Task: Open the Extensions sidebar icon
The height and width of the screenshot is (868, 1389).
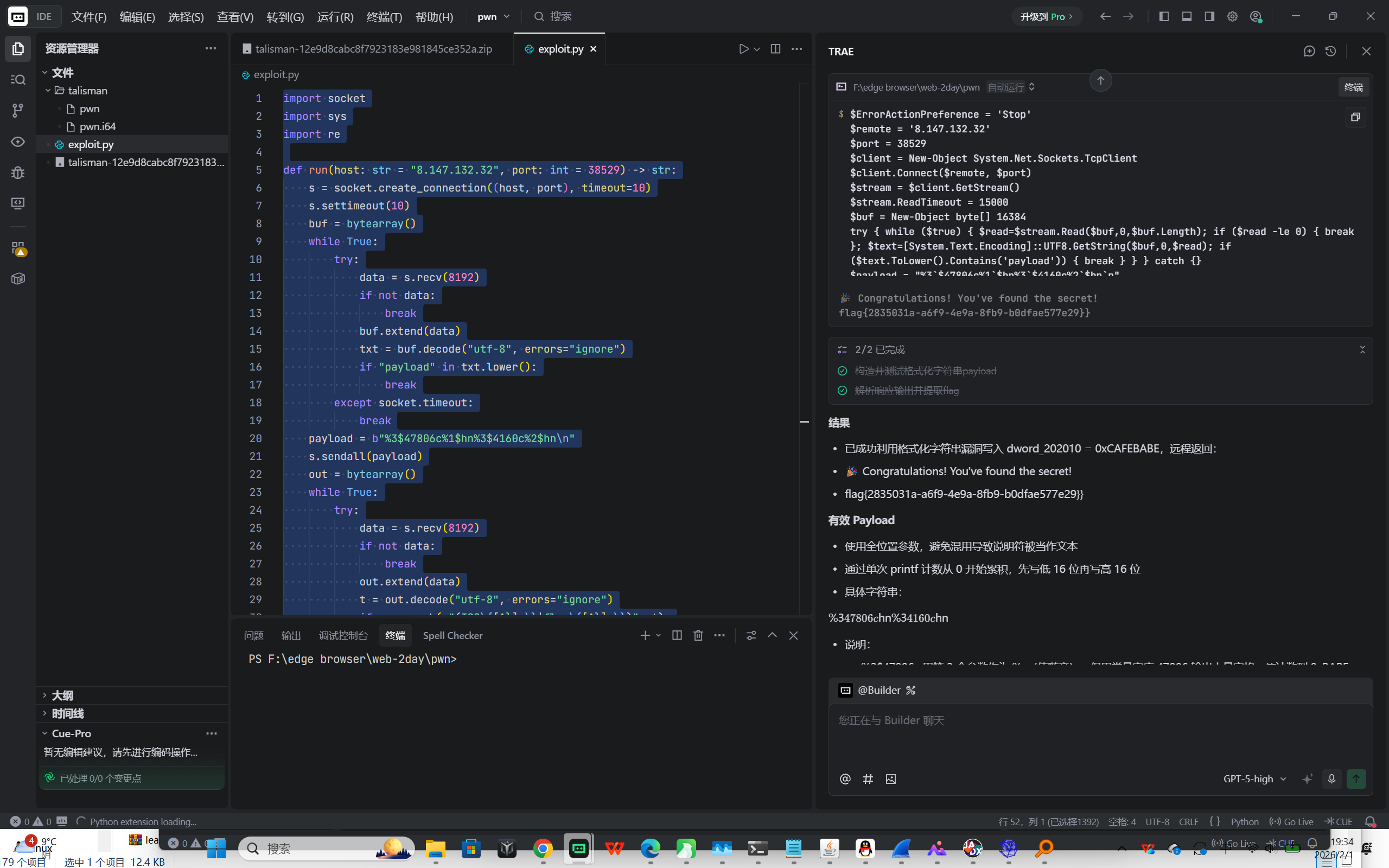Action: pyautogui.click(x=18, y=248)
